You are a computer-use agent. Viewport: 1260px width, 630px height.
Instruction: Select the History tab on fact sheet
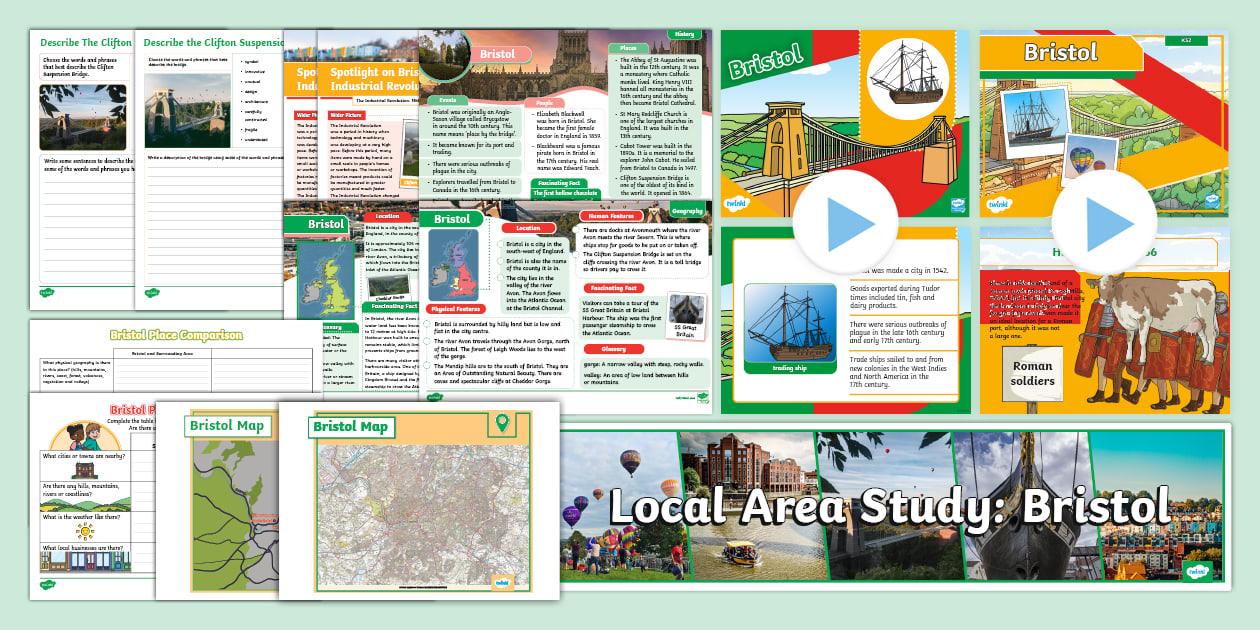[x=686, y=35]
